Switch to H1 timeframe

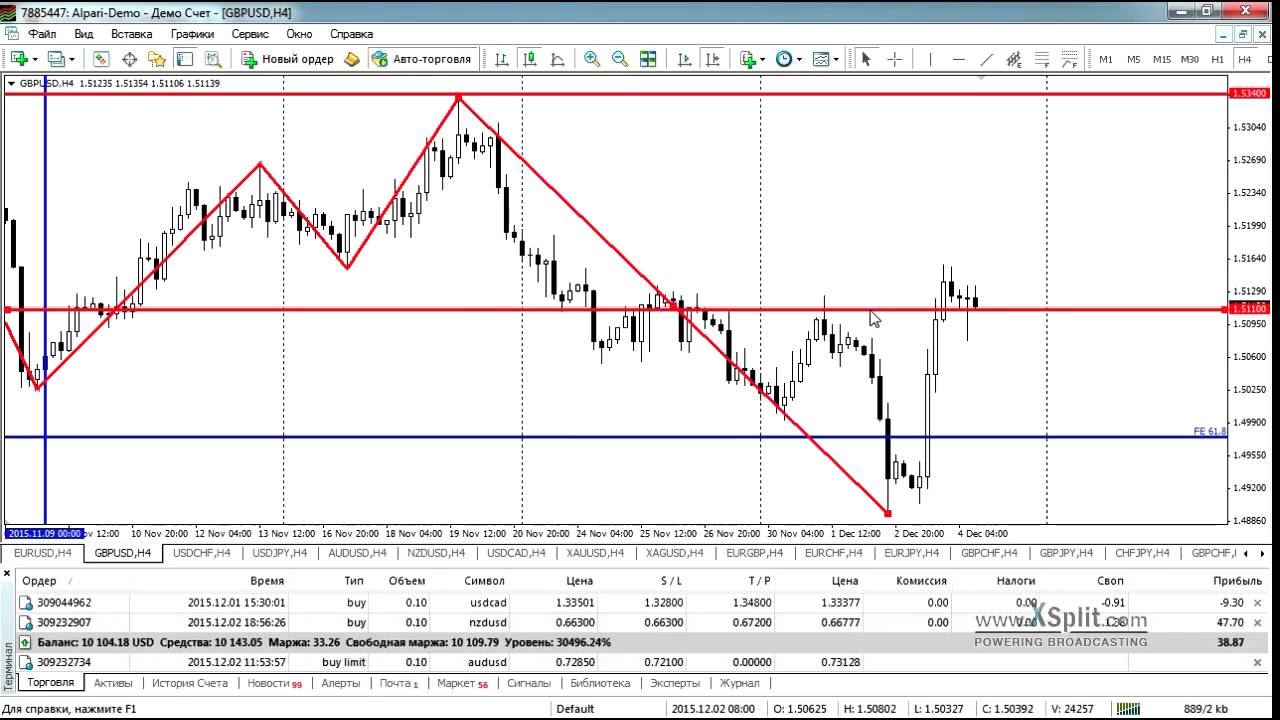click(x=1217, y=59)
